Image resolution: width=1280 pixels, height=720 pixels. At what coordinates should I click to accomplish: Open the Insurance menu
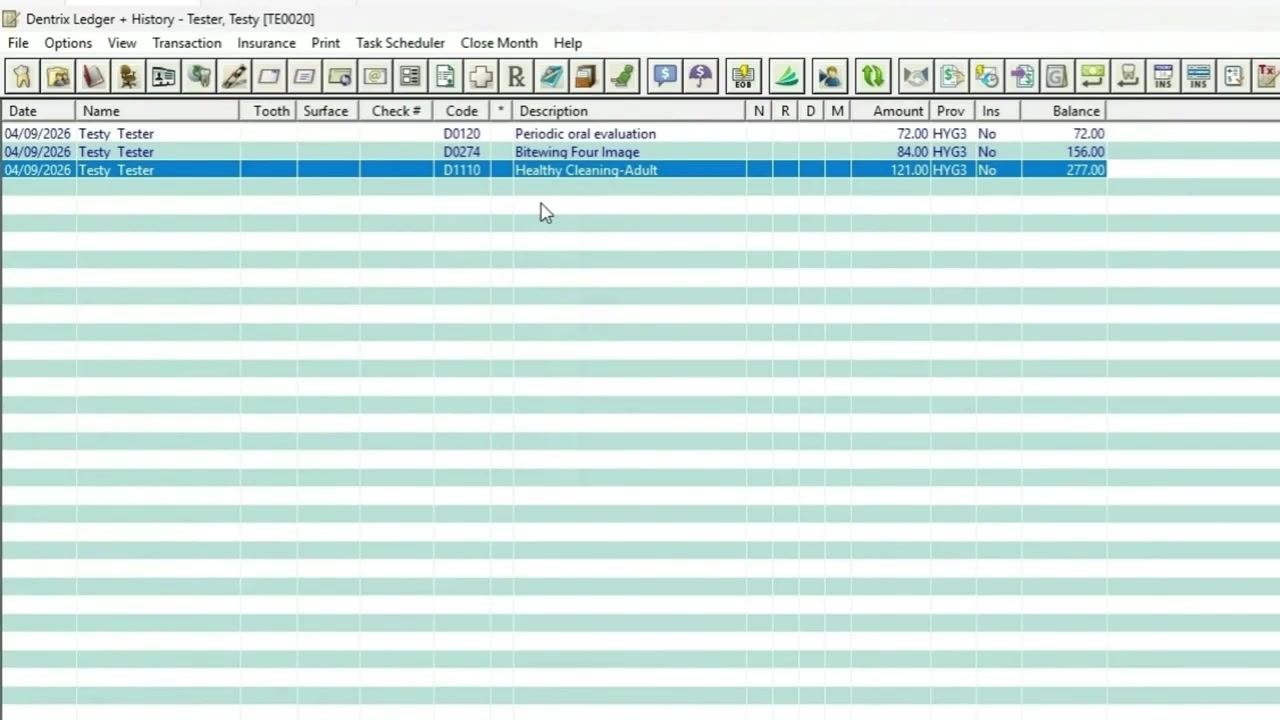tap(266, 43)
